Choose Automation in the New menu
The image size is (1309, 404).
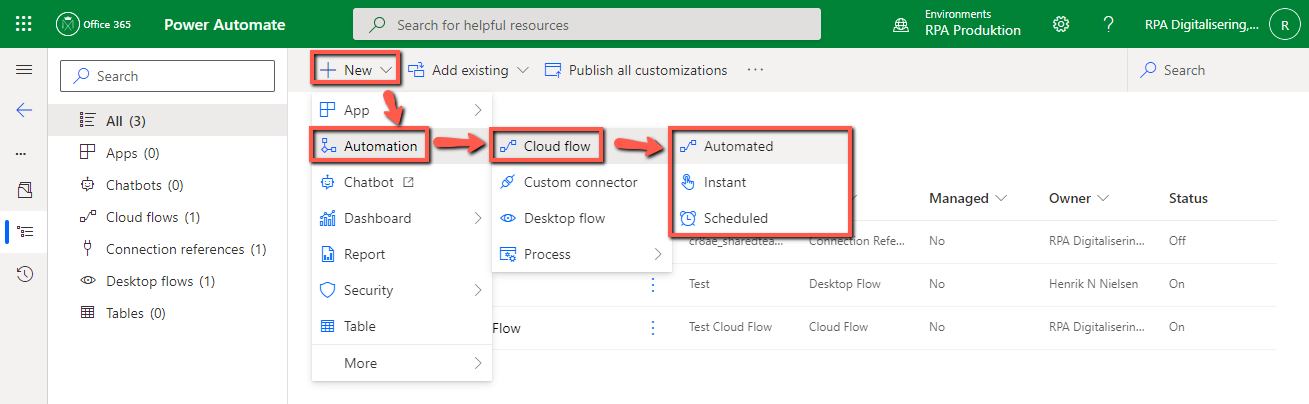click(x=401, y=146)
